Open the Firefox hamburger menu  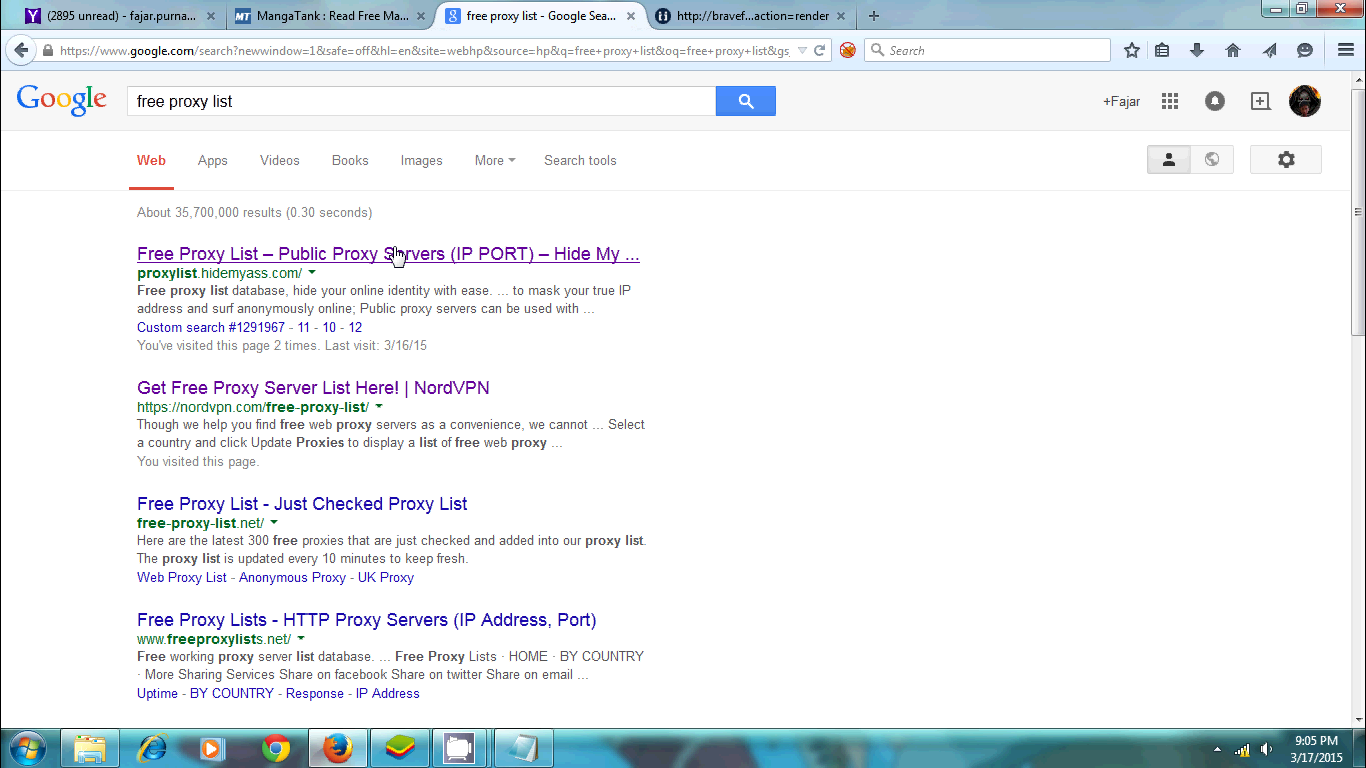(1346, 50)
